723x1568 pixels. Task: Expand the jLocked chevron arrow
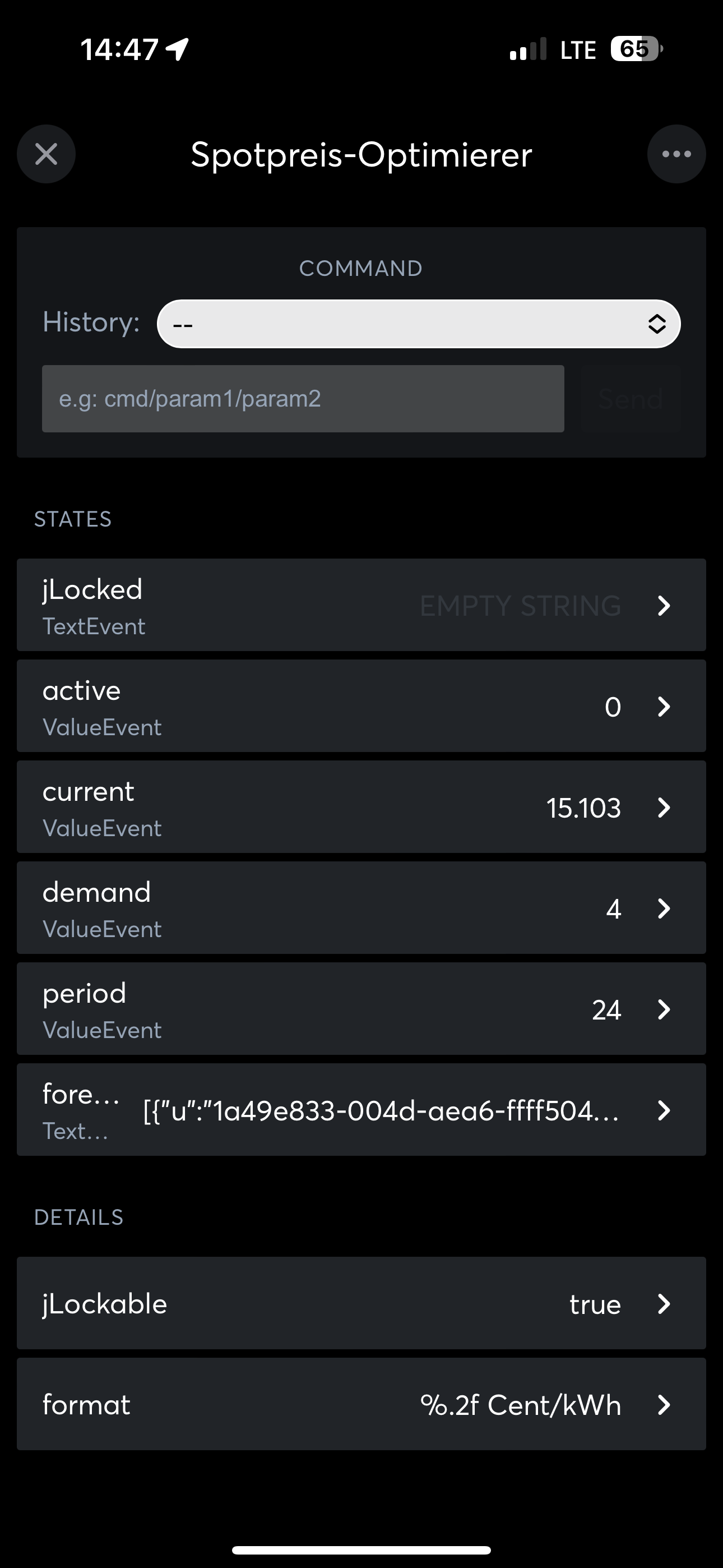coord(664,606)
